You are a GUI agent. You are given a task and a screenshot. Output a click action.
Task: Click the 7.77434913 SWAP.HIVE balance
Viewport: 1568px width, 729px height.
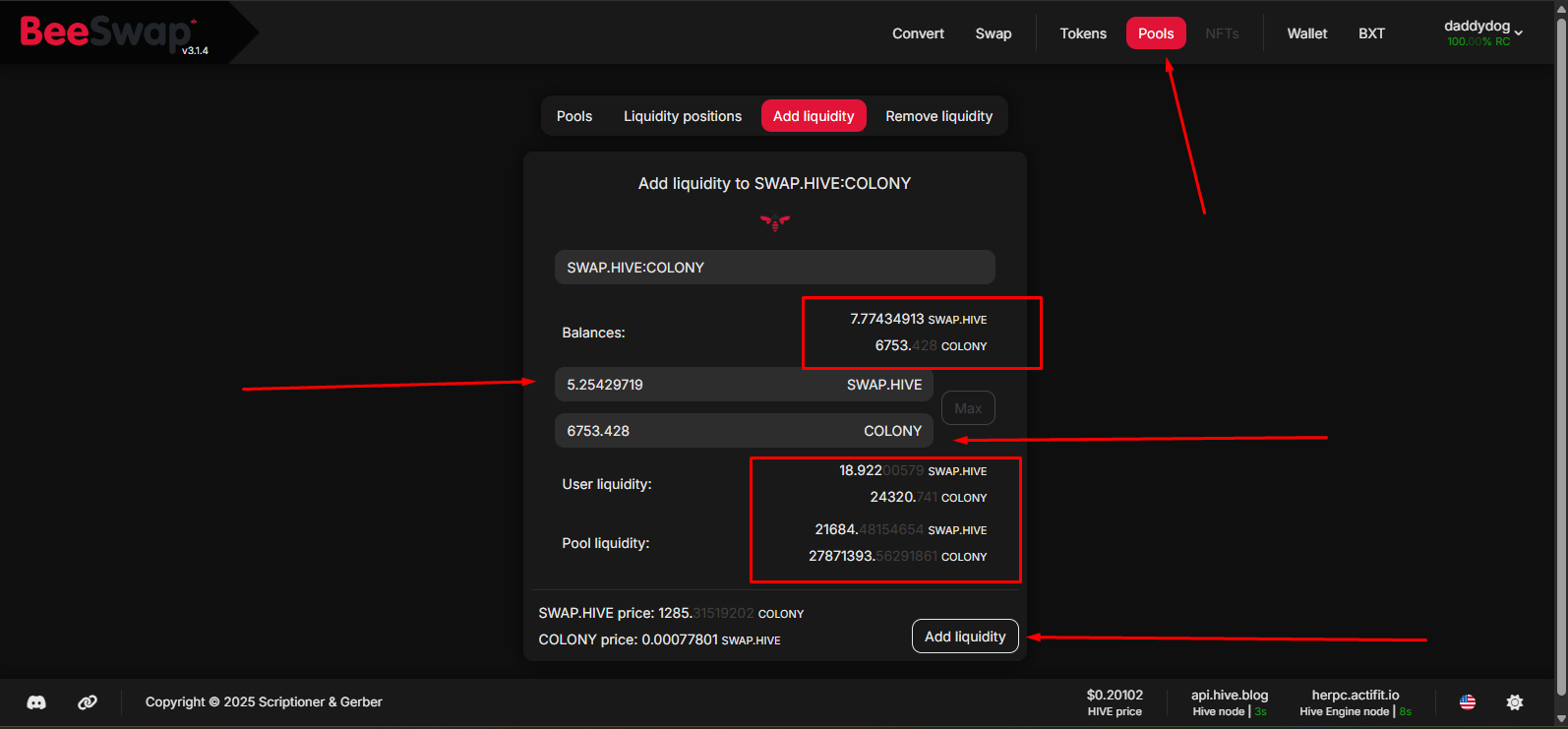[918, 319]
